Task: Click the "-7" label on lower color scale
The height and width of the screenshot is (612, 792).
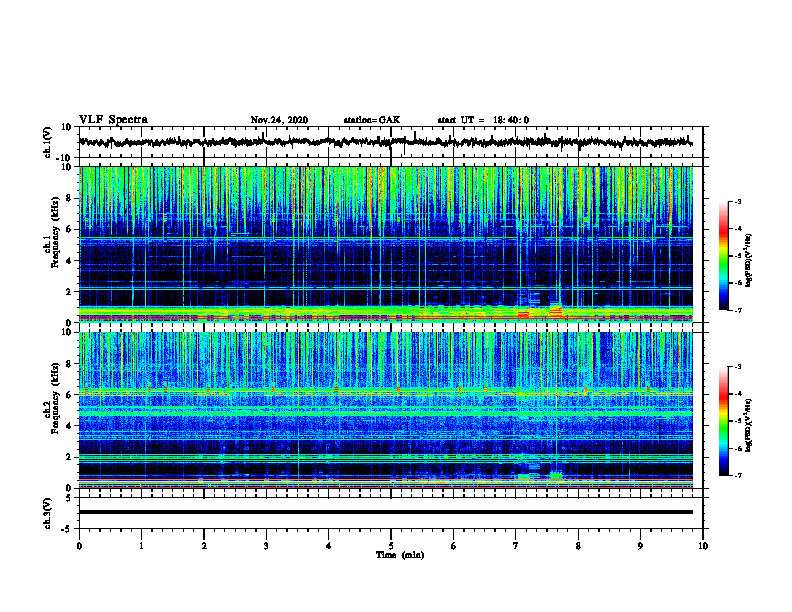Action: point(737,475)
